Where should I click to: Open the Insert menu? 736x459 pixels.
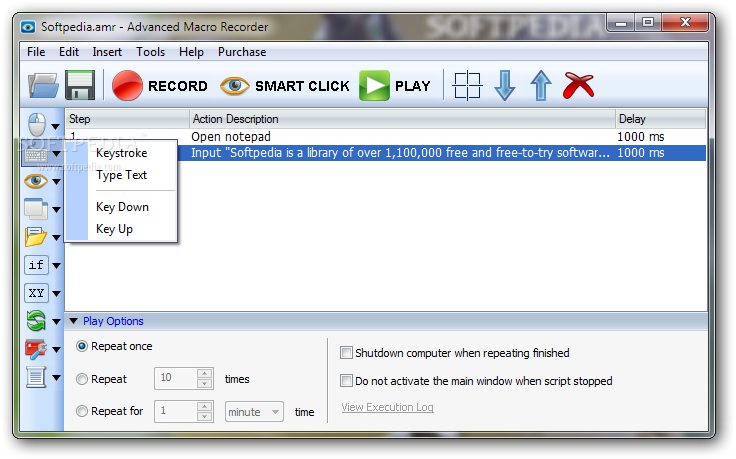click(107, 52)
